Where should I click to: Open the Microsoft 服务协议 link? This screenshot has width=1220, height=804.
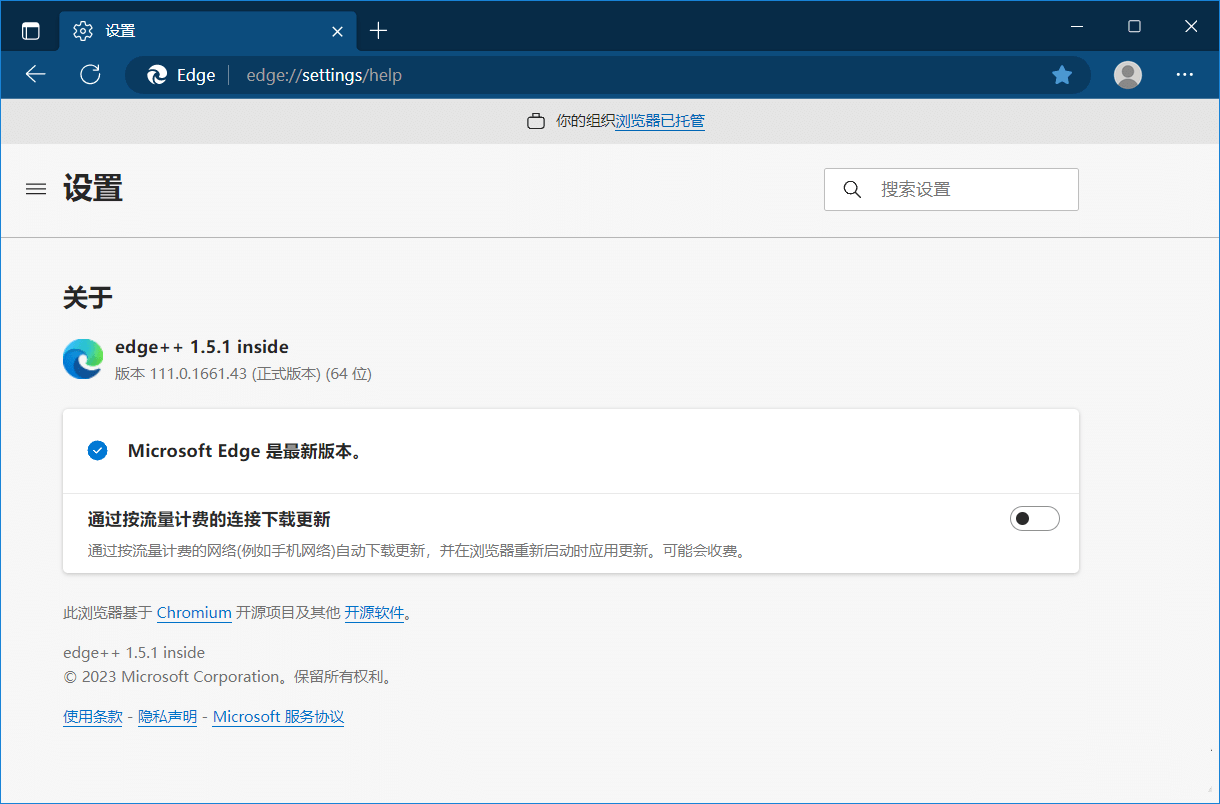tap(278, 716)
